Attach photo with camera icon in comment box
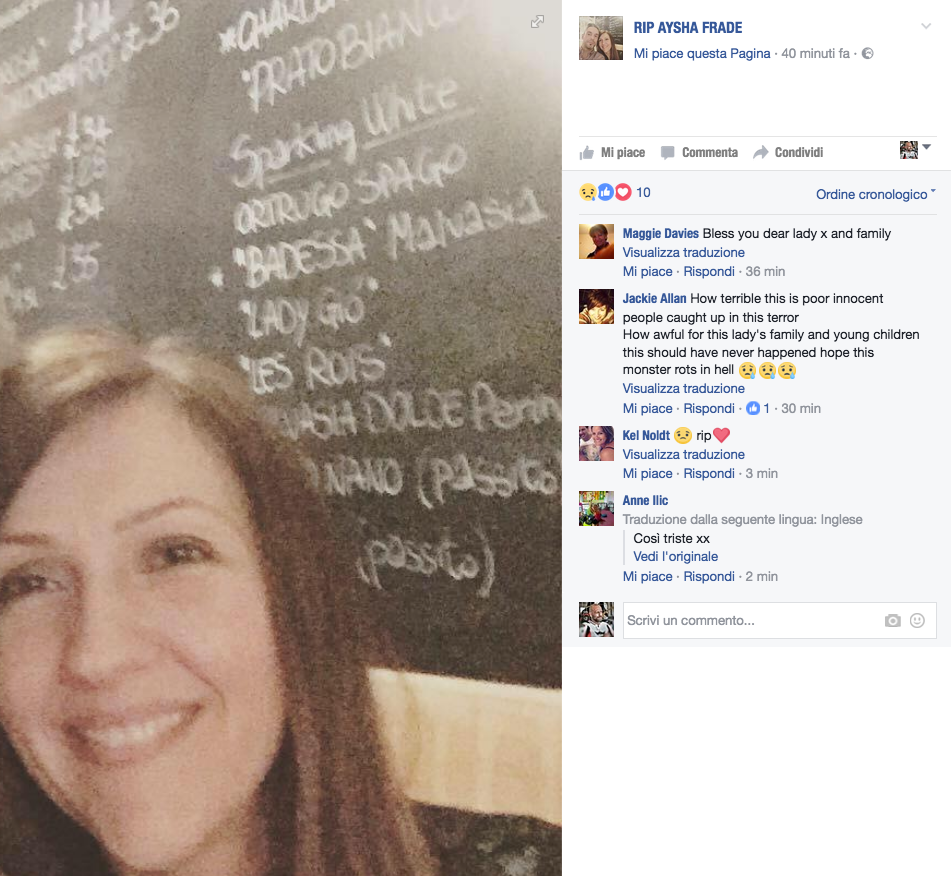Screen dimensions: 951x876 892,621
